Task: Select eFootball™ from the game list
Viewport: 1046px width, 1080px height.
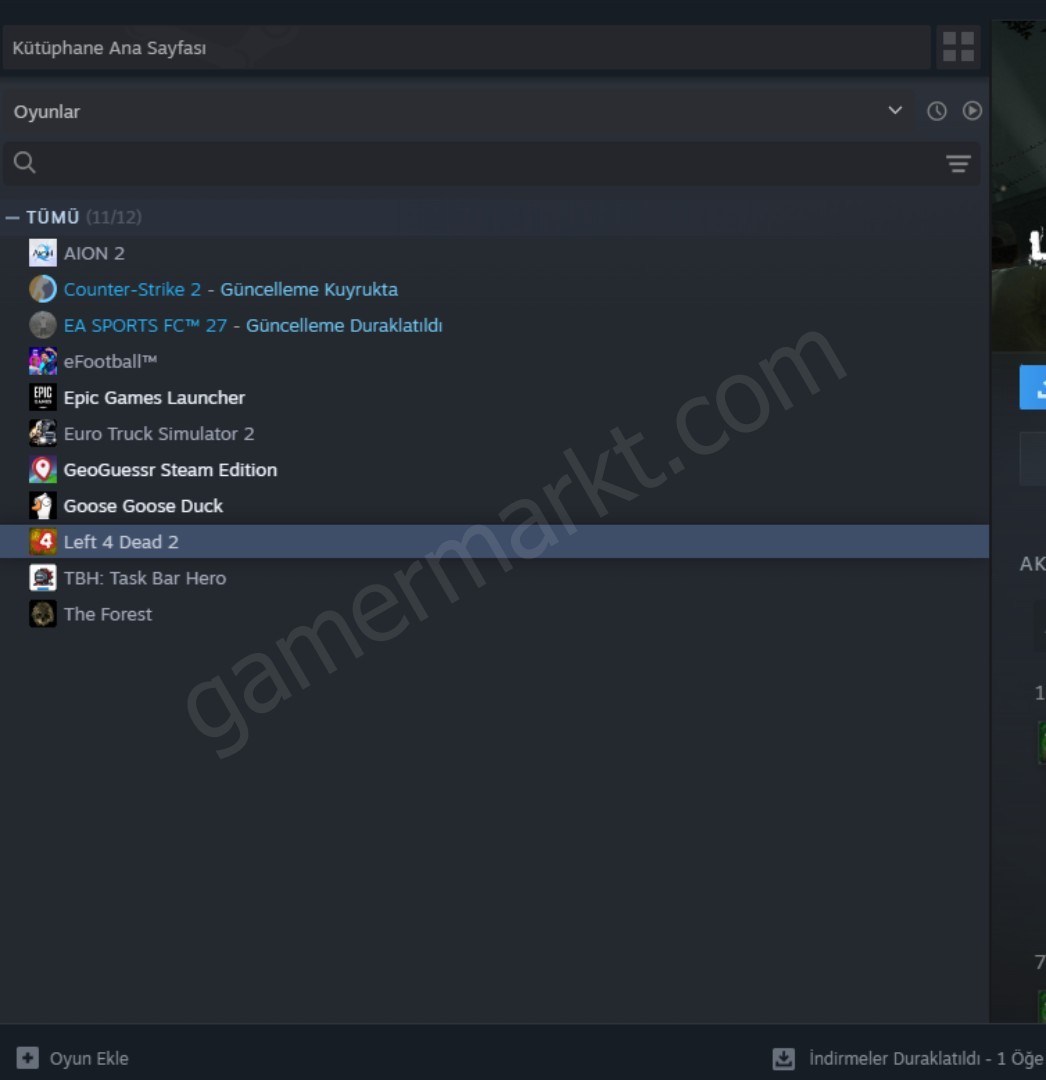Action: point(494,362)
